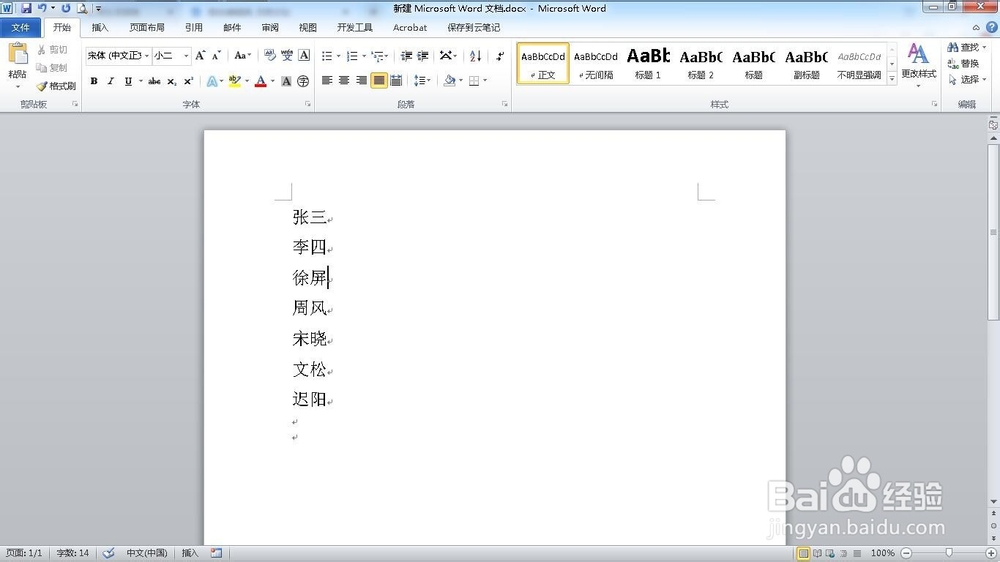Open the Font dialog launcher
This screenshot has width=1000, height=562.
point(307,104)
